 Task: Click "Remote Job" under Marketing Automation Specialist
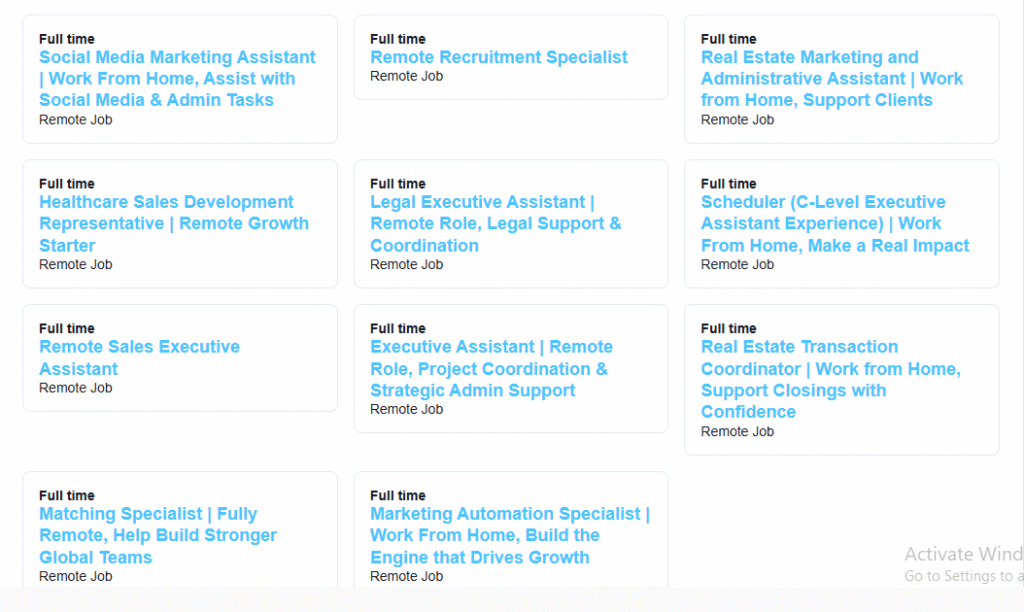pyautogui.click(x=406, y=576)
